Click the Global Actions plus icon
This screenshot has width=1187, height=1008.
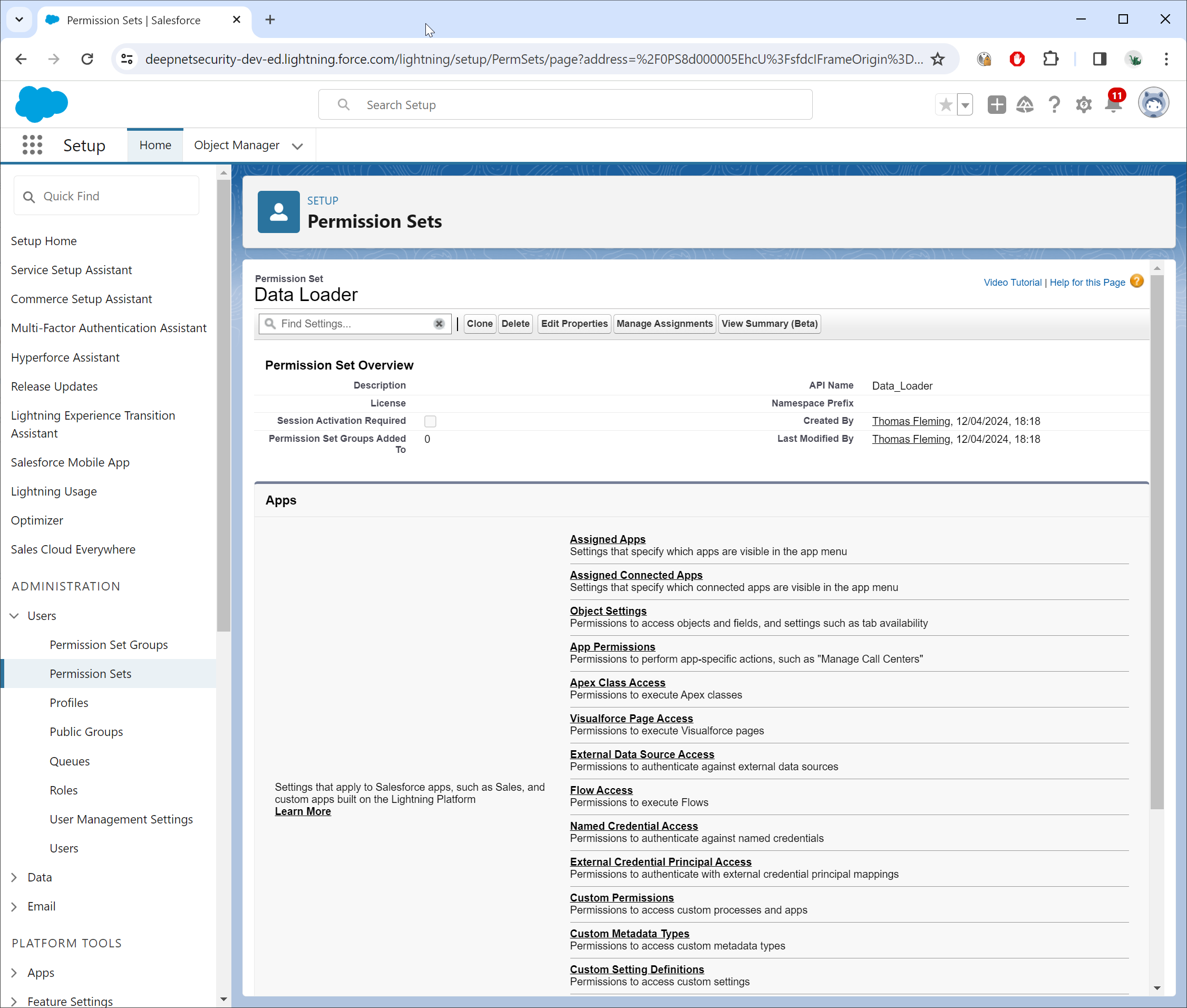tap(996, 104)
